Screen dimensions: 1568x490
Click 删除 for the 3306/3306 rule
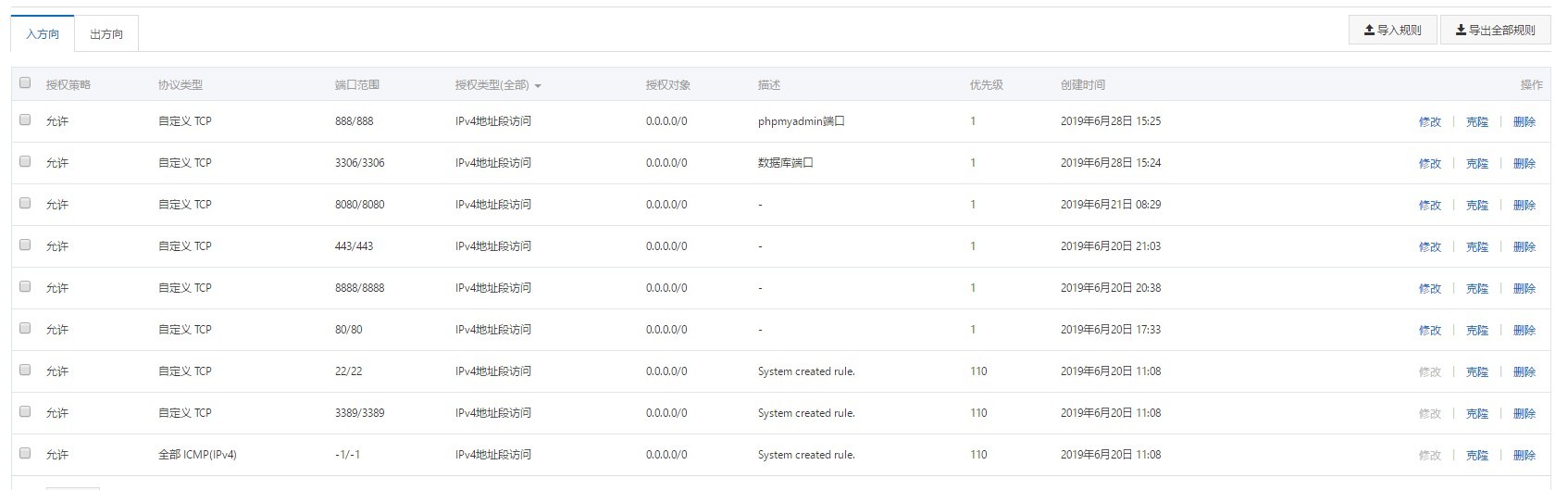click(x=1524, y=164)
